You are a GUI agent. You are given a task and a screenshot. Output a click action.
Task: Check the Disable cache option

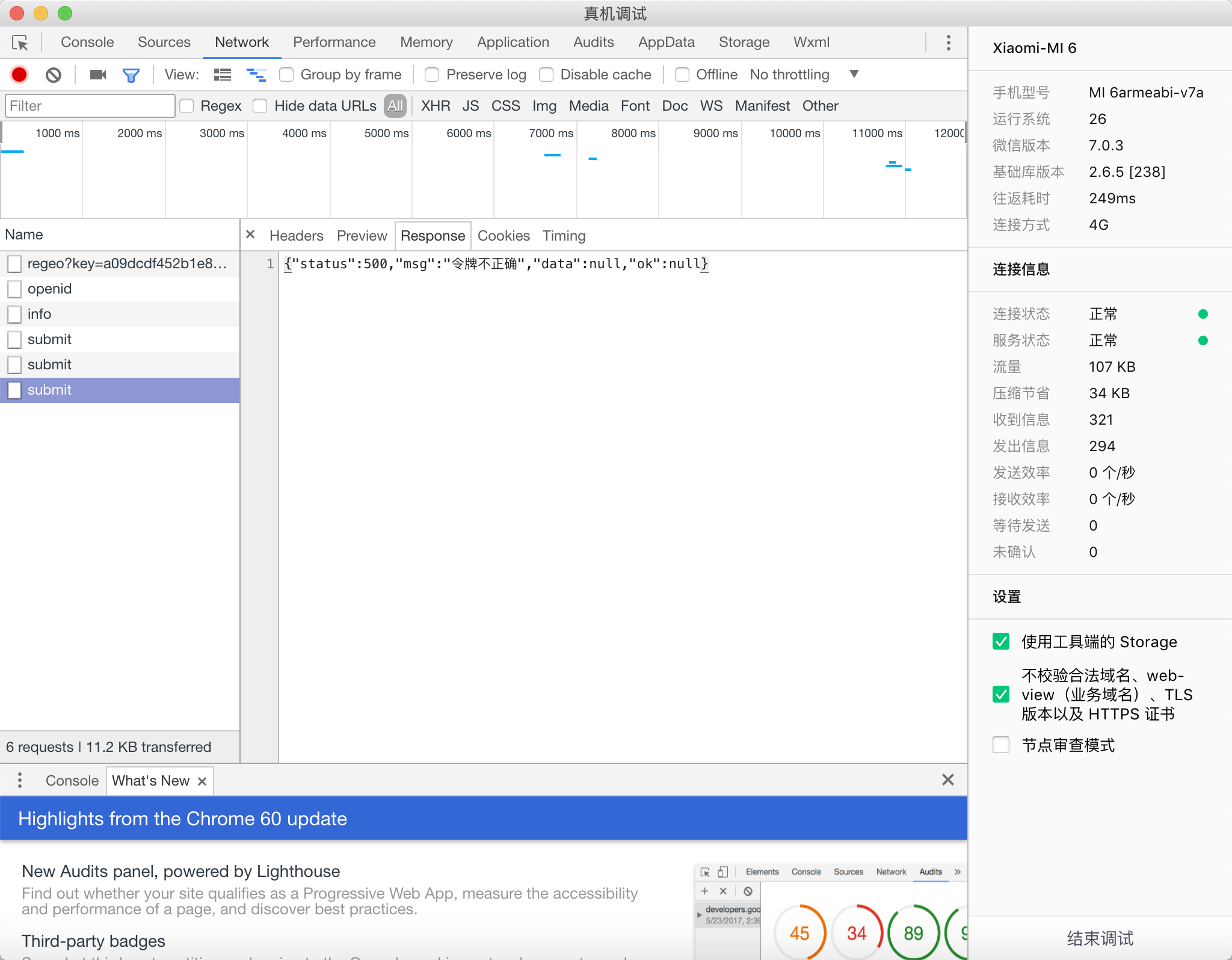(x=546, y=75)
